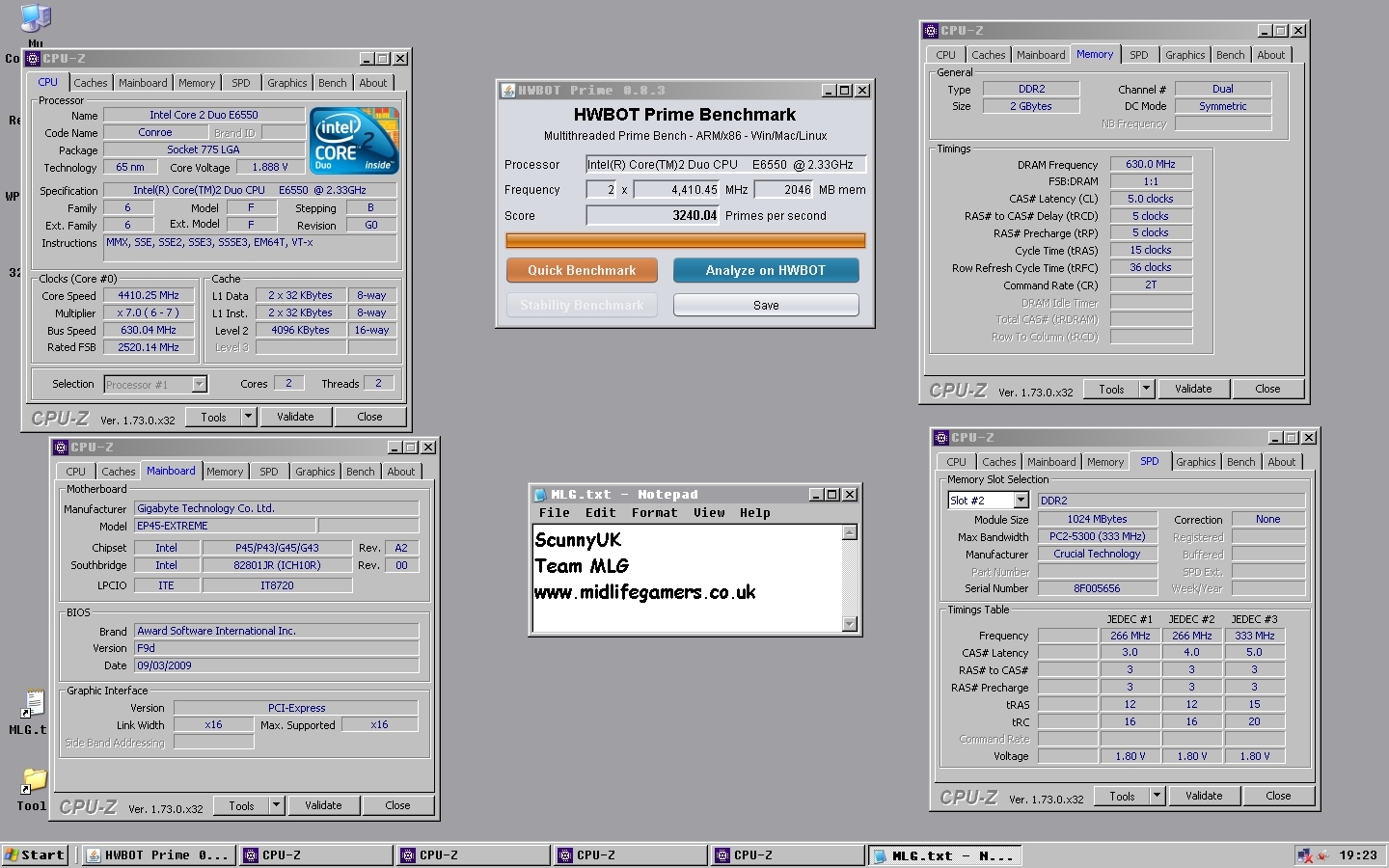
Task: Click Analyze on HWBOT button
Action: pos(766,270)
